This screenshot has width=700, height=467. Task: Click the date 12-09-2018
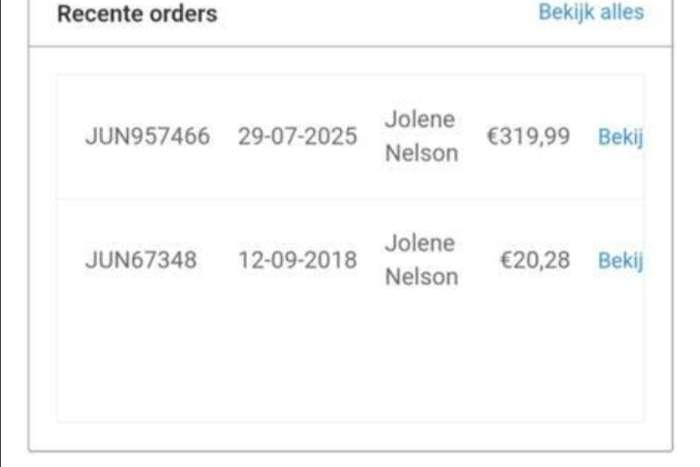tap(298, 259)
